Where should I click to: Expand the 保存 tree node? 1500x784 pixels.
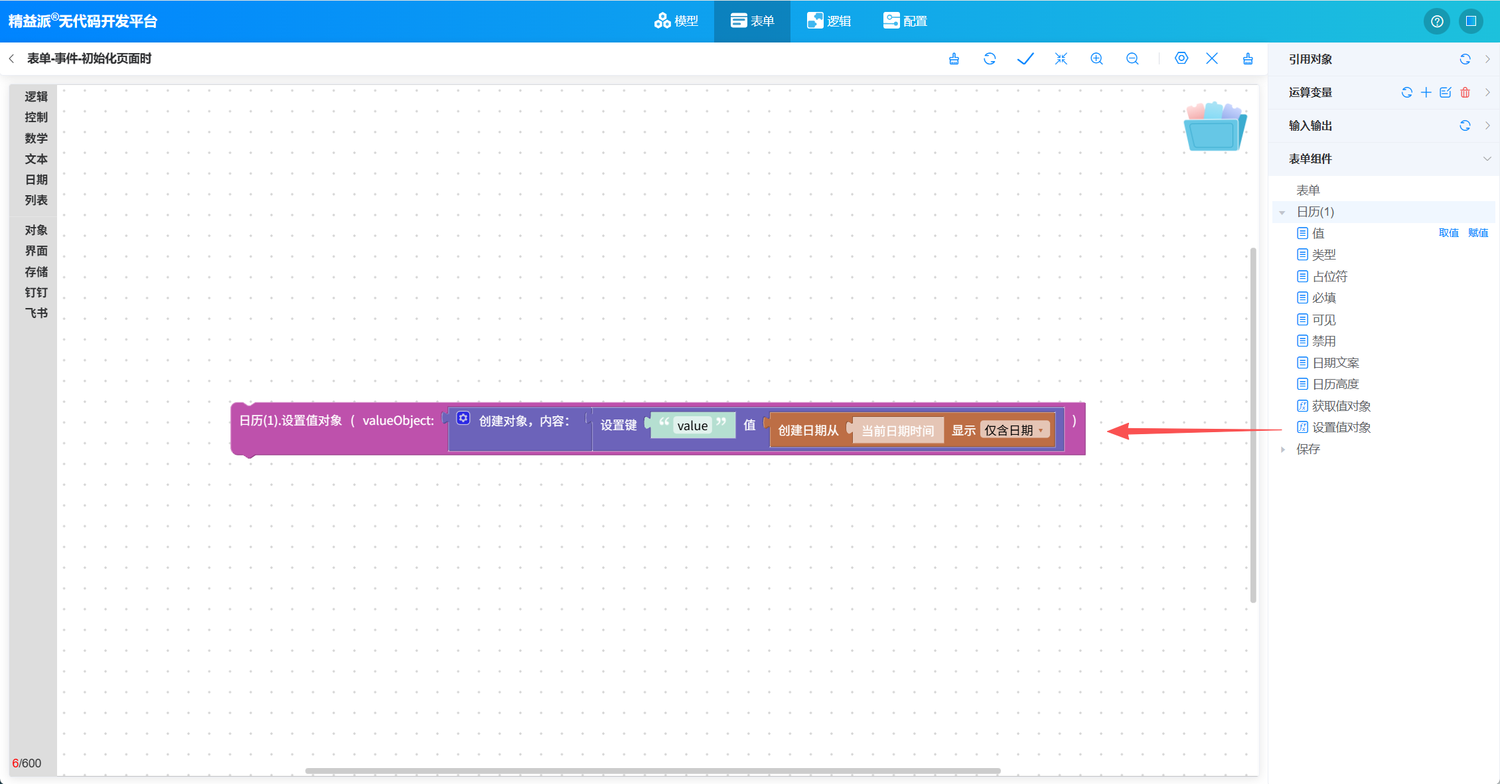click(x=1283, y=450)
